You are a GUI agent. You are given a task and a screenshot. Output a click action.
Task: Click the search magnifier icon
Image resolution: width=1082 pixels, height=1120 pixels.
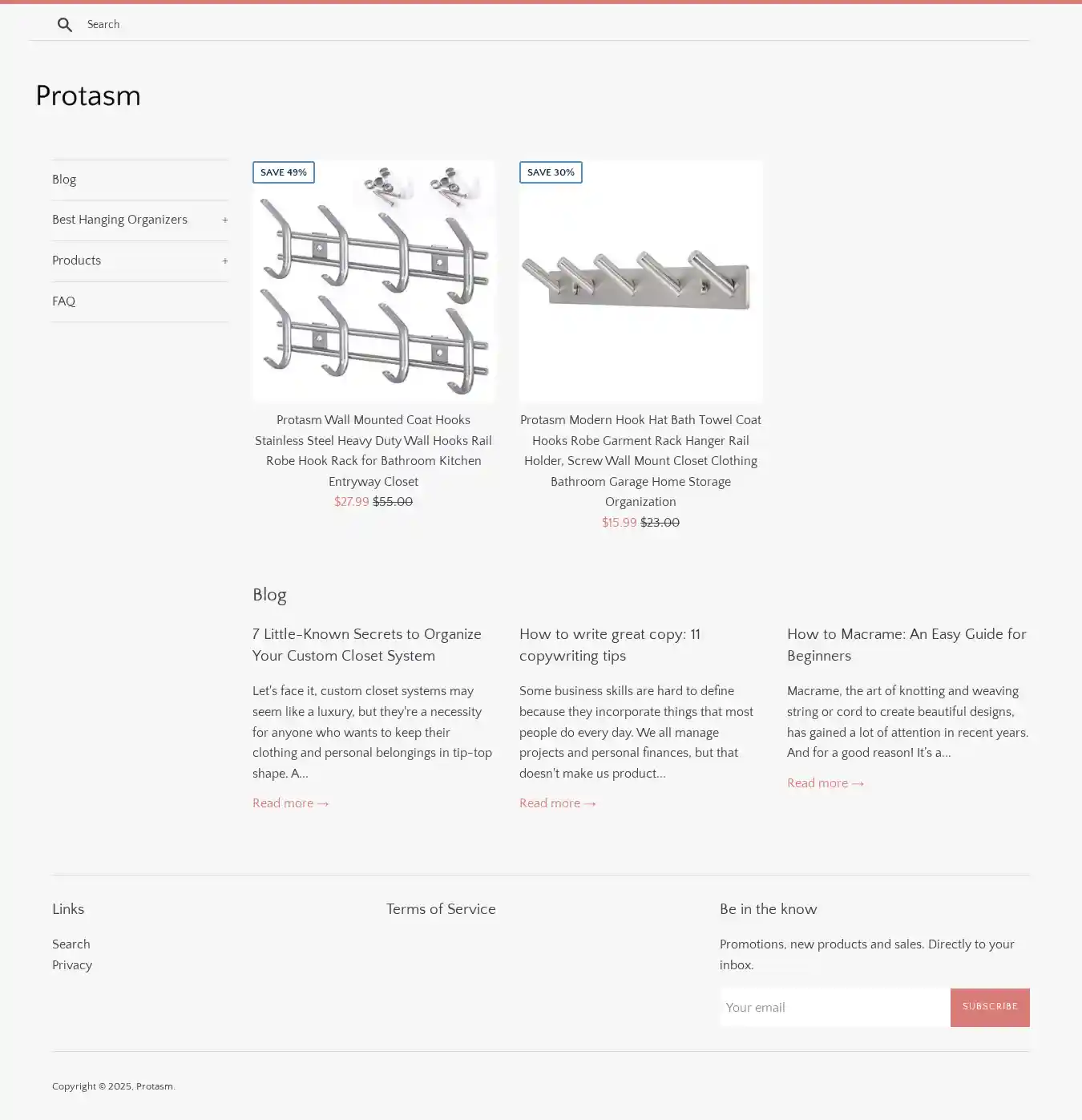tap(65, 25)
